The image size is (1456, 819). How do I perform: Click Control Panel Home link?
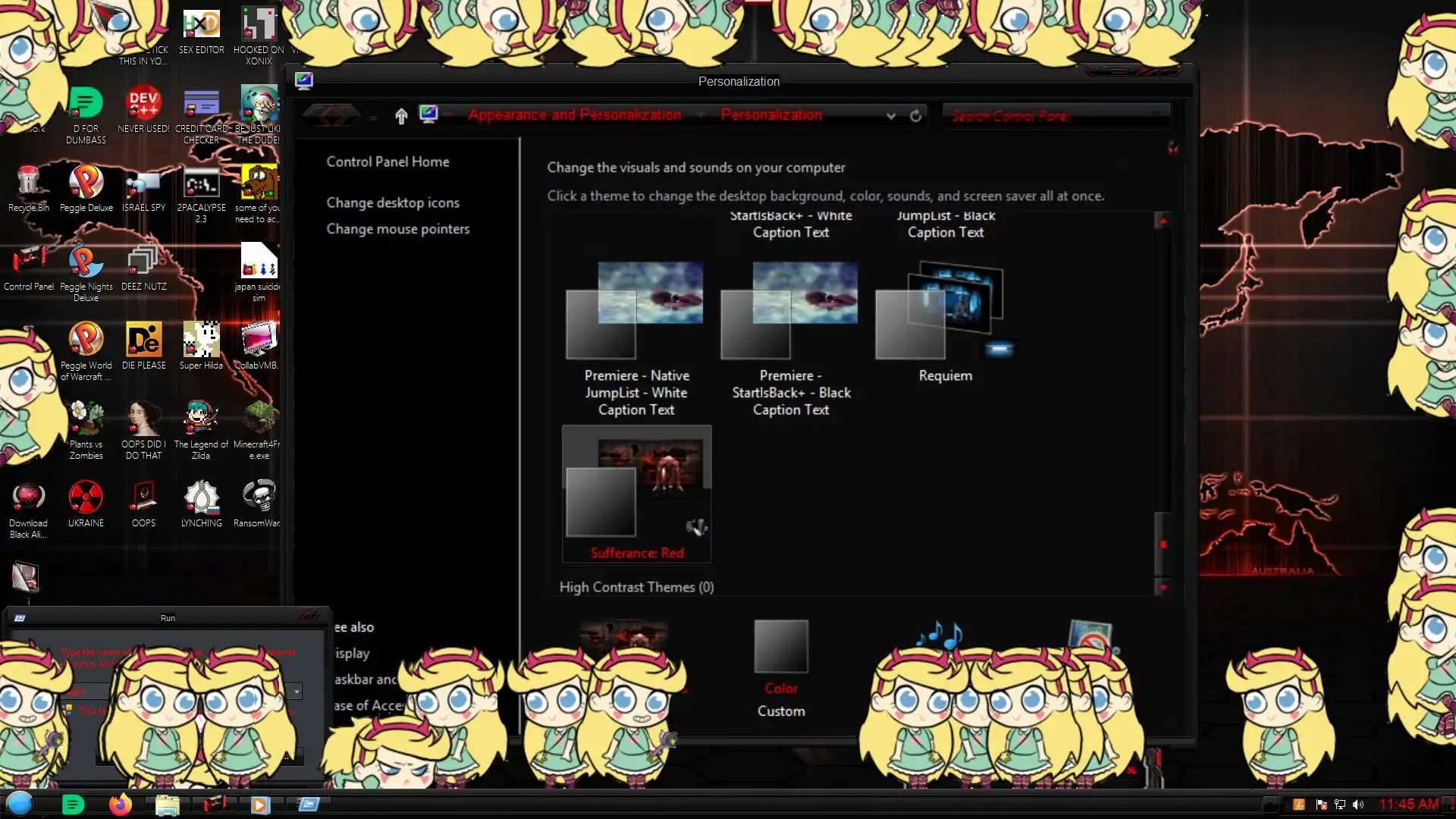388,162
